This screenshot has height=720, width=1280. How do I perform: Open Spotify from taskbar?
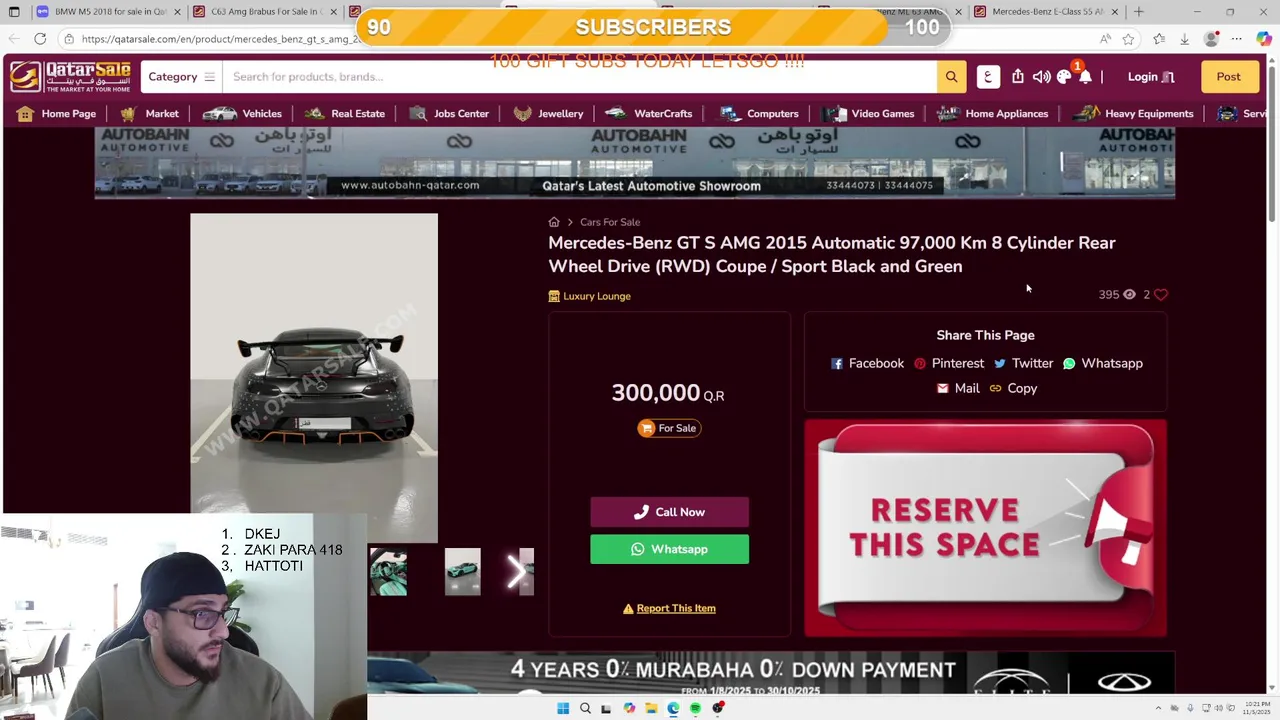[695, 708]
